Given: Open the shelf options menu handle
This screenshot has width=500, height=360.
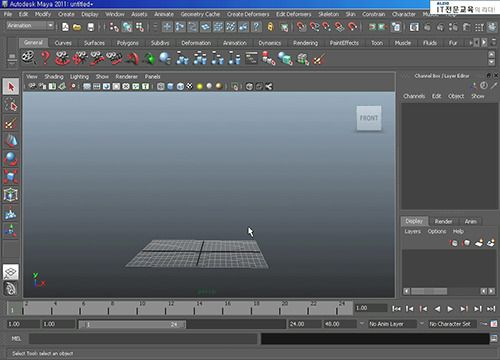Looking at the screenshot, I should click(12, 59).
